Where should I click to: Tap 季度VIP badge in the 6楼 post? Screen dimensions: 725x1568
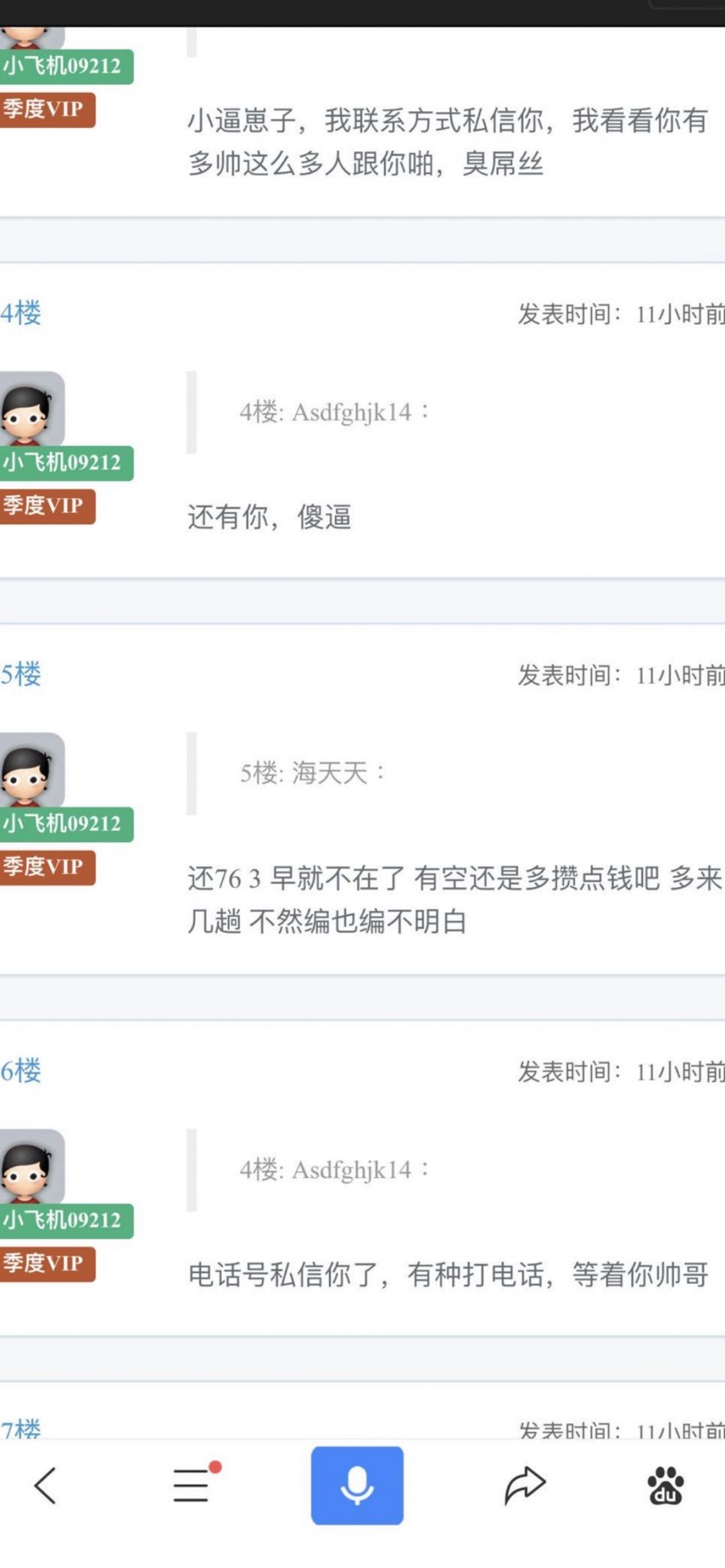click(47, 1264)
